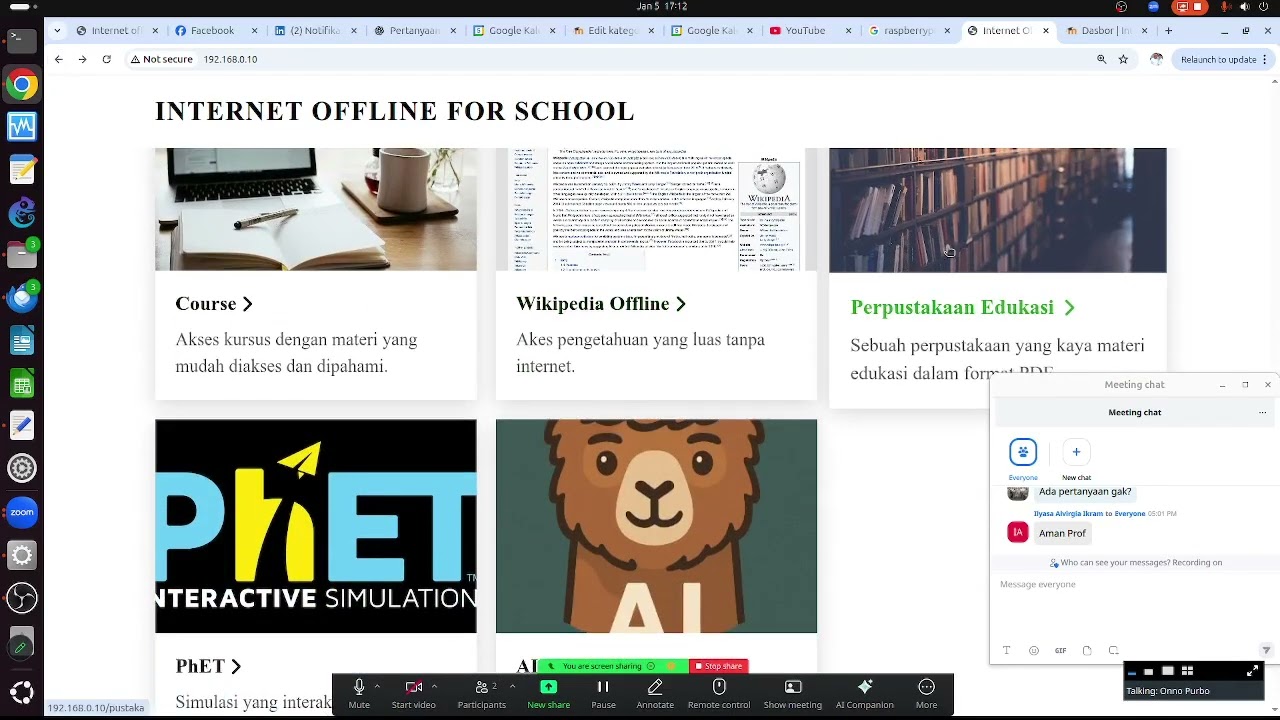Open OBS Studio from the dock
This screenshot has height=720, width=1280.
click(x=22, y=598)
